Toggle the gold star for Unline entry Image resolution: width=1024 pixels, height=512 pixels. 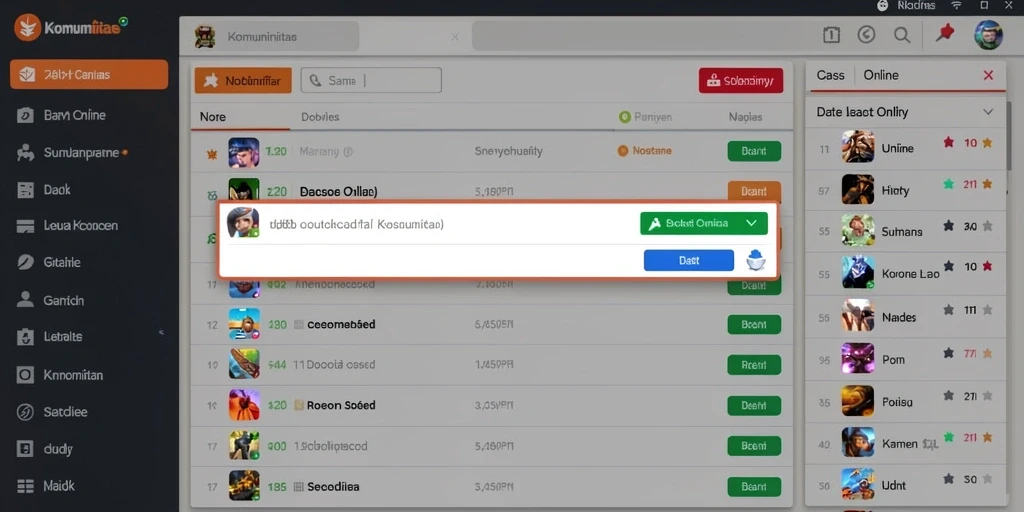tap(987, 142)
